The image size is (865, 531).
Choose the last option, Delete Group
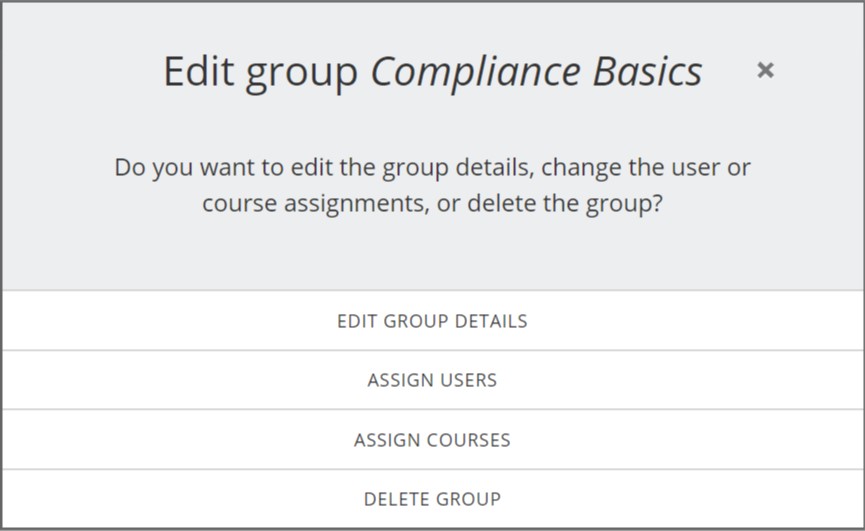(432, 499)
